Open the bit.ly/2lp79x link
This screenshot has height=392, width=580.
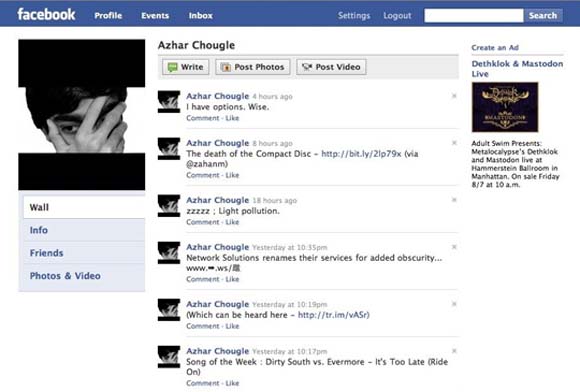[x=361, y=154]
